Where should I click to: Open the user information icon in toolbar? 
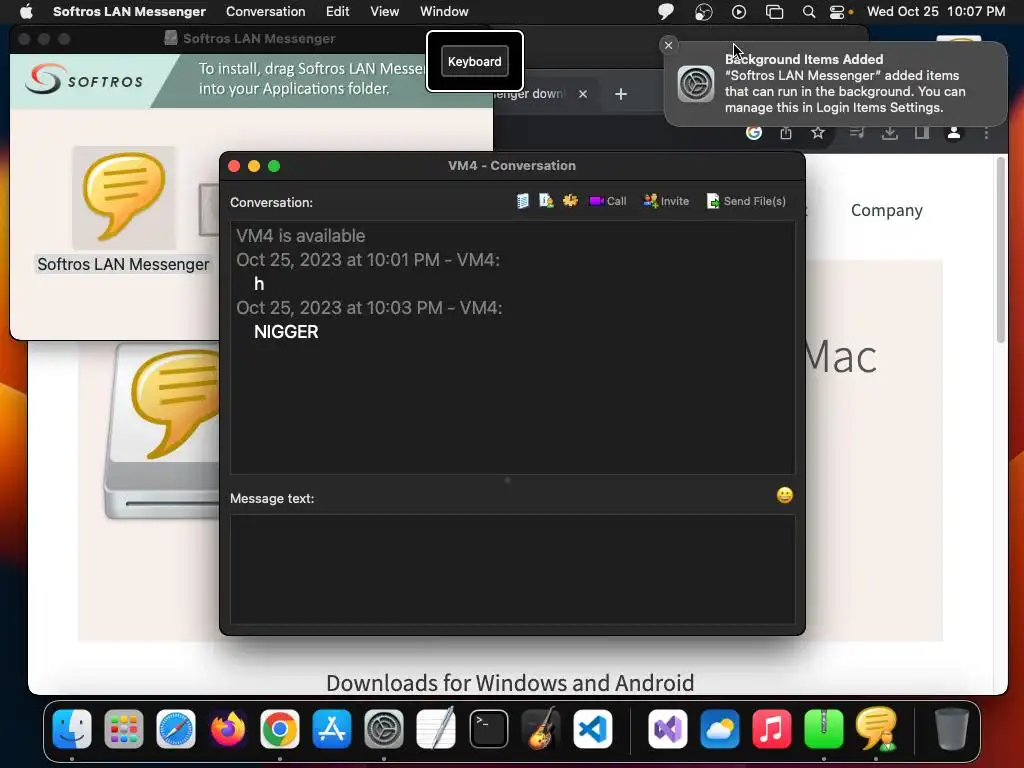pyautogui.click(x=546, y=201)
